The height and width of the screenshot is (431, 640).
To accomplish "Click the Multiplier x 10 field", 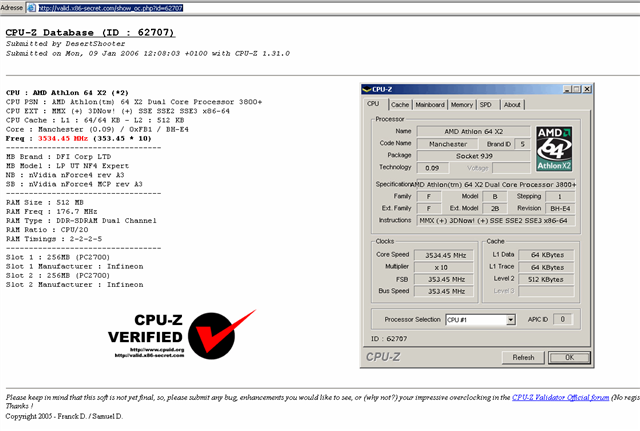I will 444,267.
